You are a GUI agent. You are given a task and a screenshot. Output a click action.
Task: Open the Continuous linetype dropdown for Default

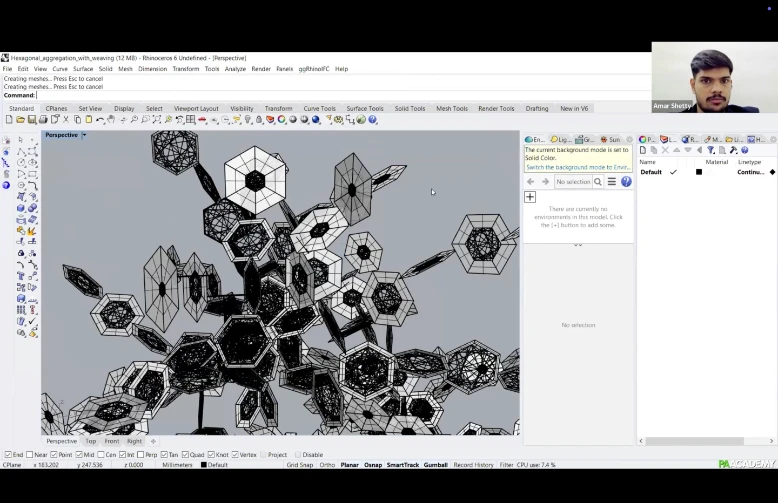pyautogui.click(x=753, y=172)
